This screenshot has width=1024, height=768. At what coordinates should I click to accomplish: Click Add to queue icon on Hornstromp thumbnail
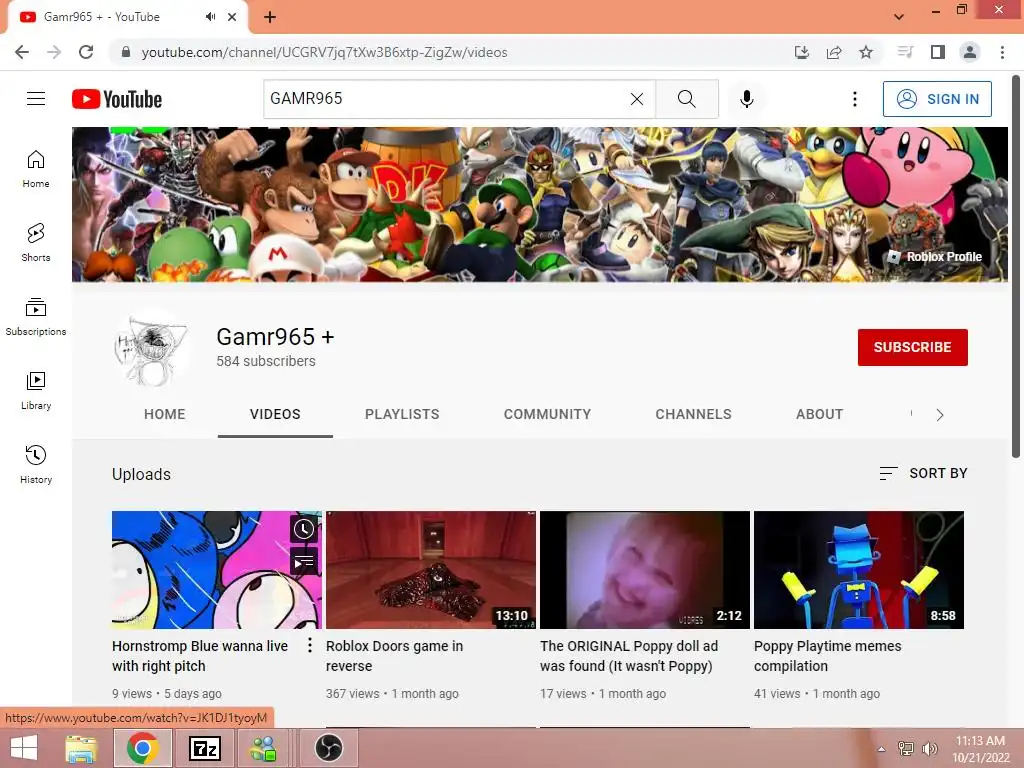(x=304, y=562)
